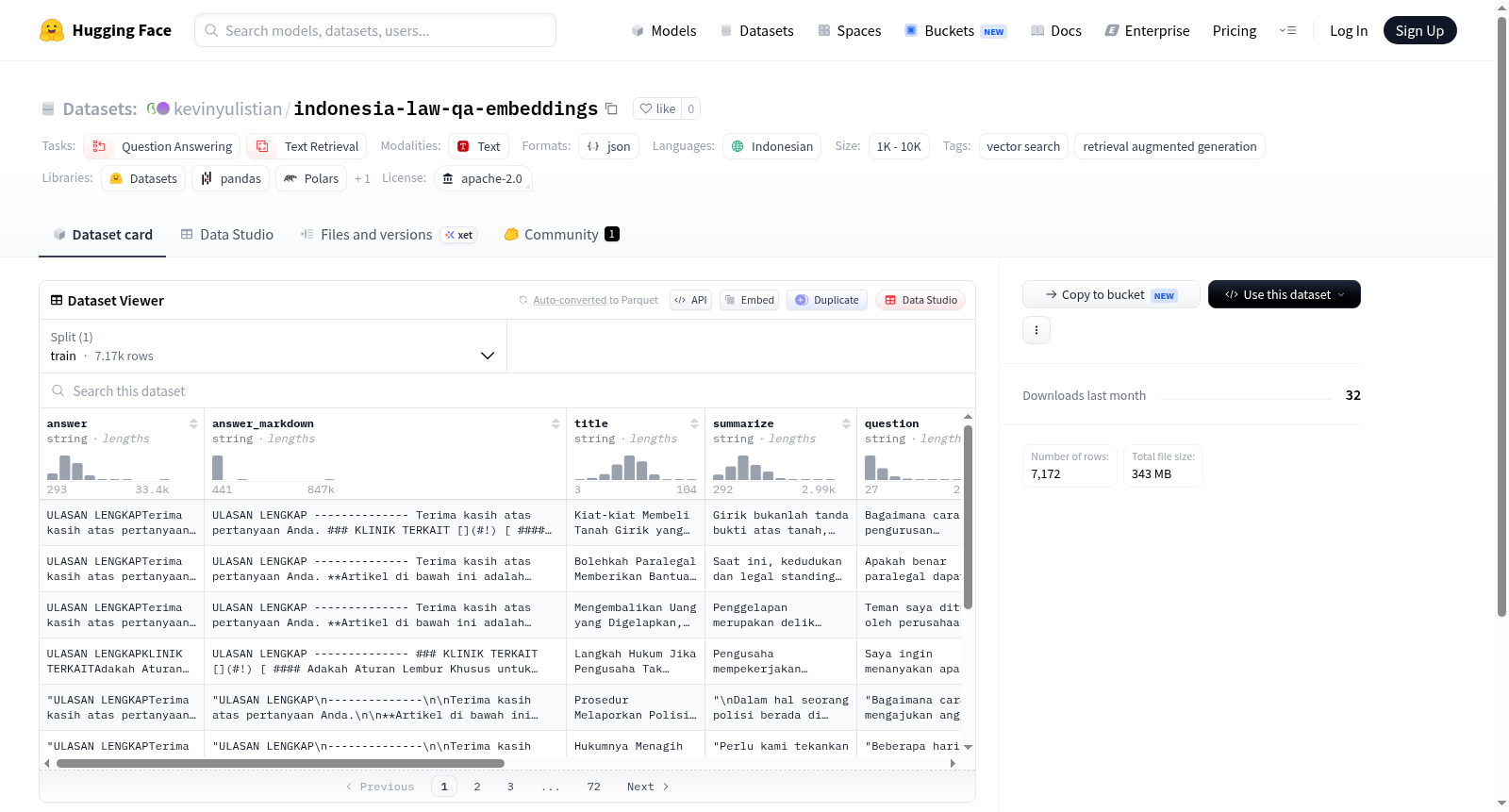Click the three-dot options button under Copy to bucket
This screenshot has height=812, width=1509.
(1036, 330)
